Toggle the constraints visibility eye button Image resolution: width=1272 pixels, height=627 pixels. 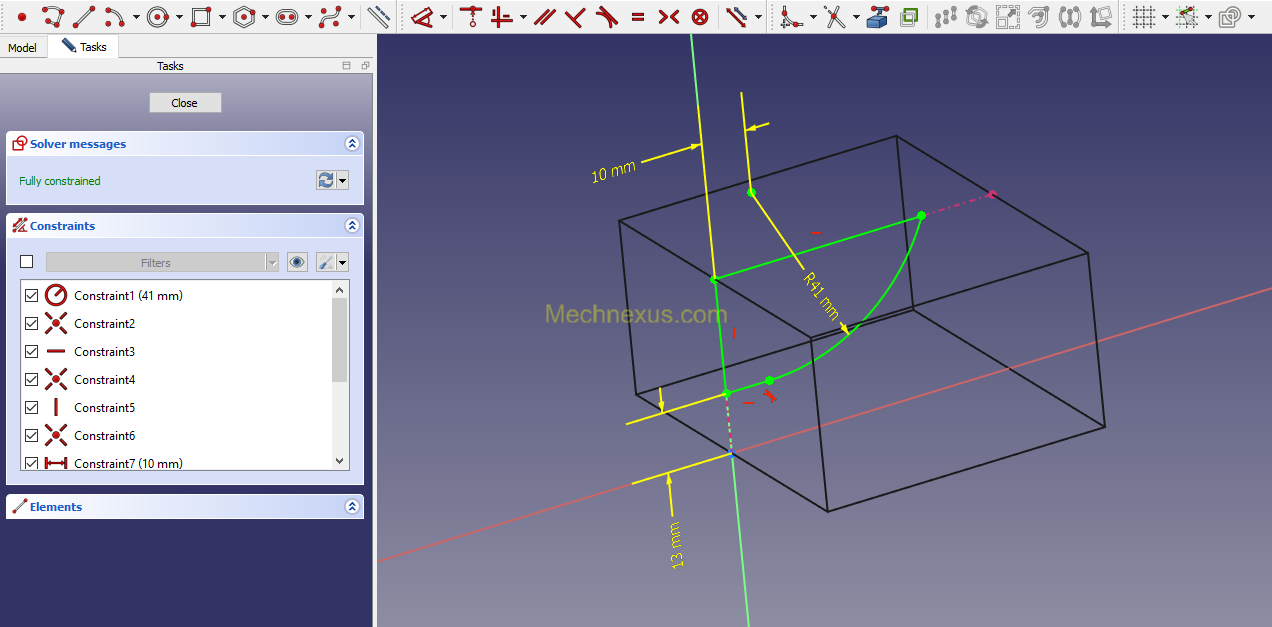click(297, 262)
